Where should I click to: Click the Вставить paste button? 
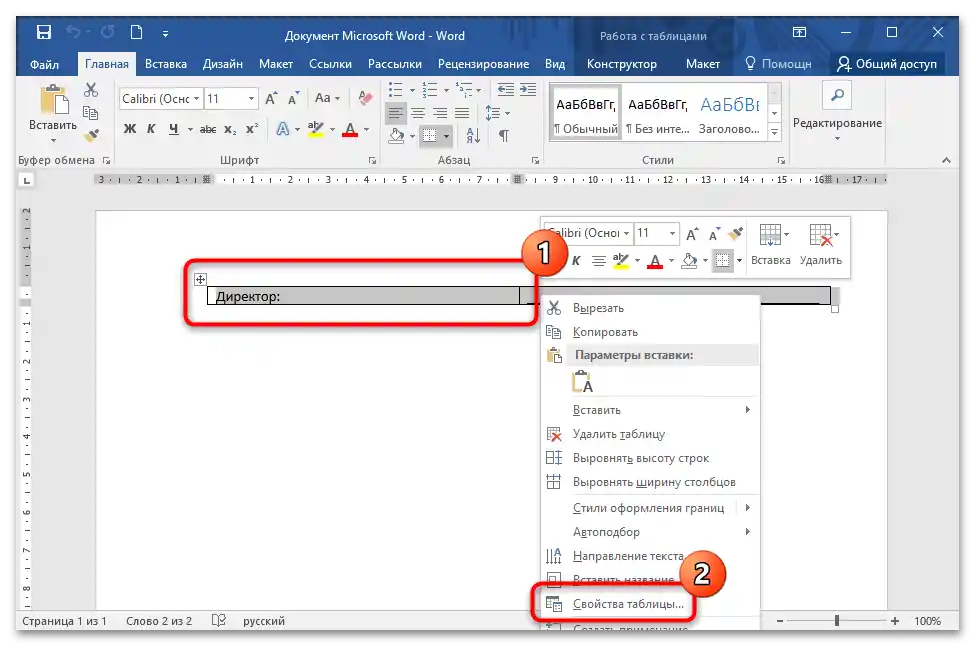coord(53,109)
